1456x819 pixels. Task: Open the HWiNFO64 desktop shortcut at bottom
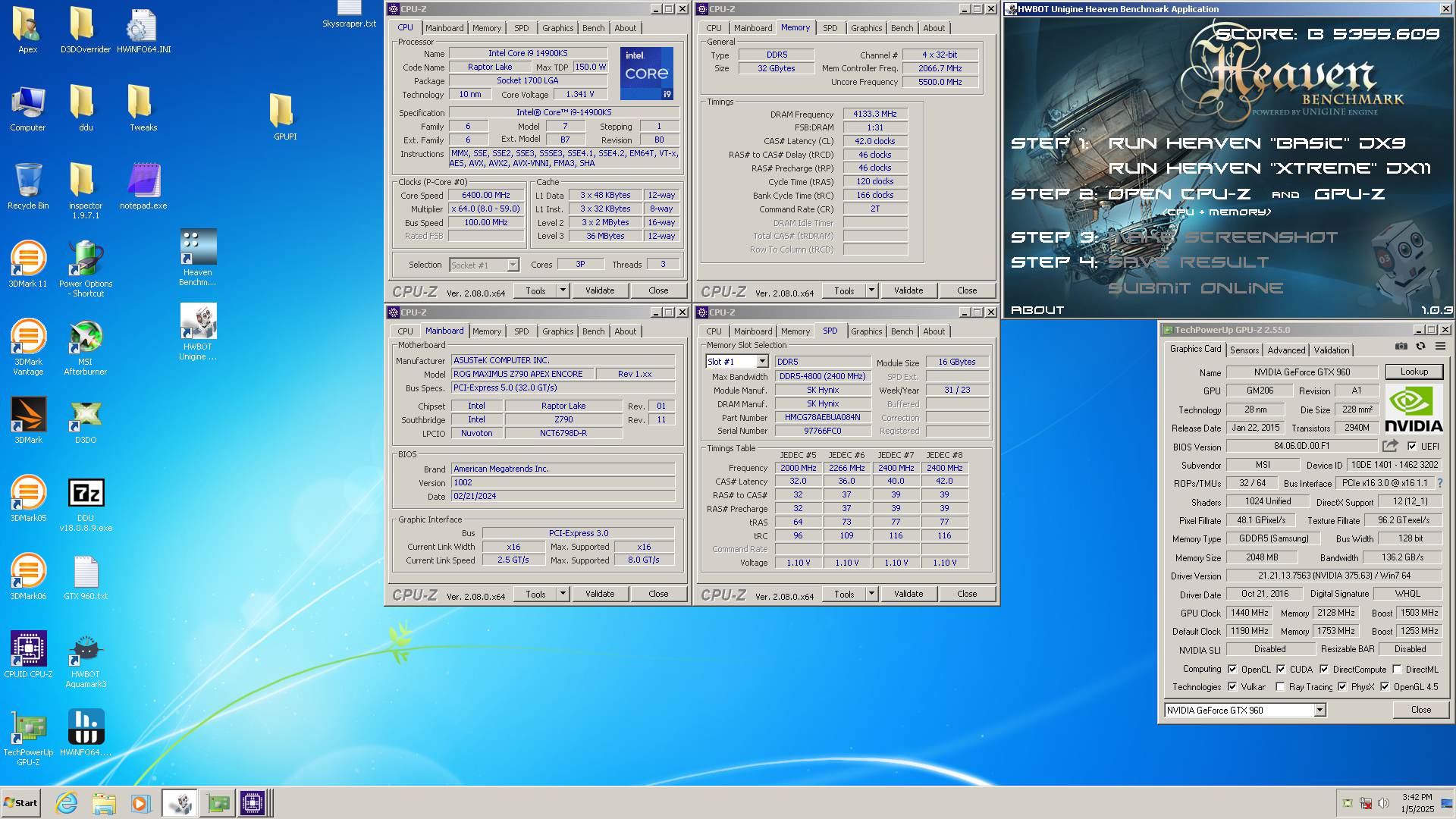[86, 733]
